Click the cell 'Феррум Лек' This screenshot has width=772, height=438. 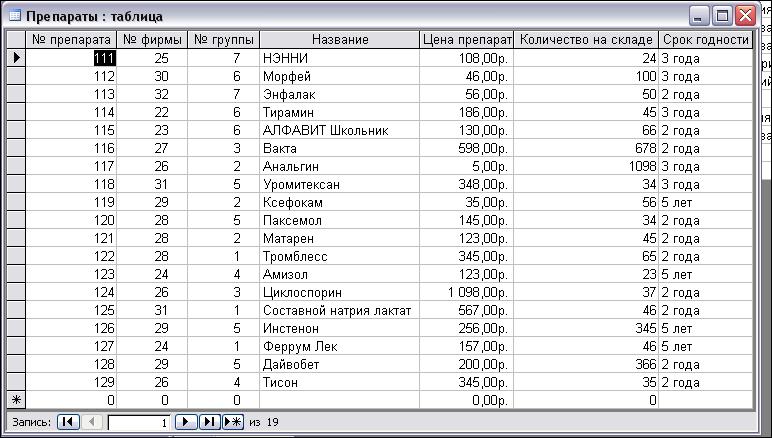[340, 346]
